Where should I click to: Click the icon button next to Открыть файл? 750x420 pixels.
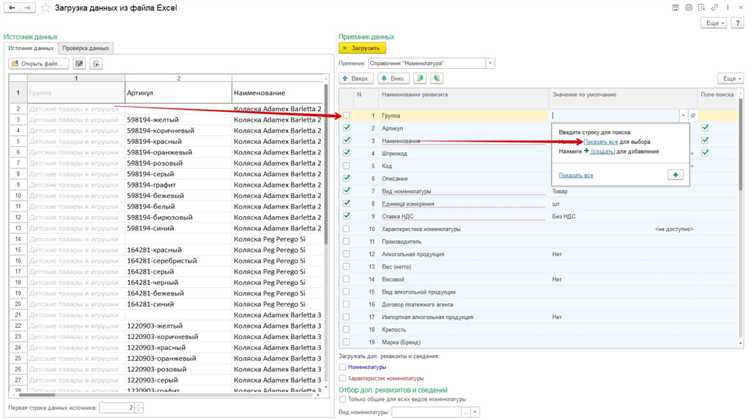(x=79, y=64)
